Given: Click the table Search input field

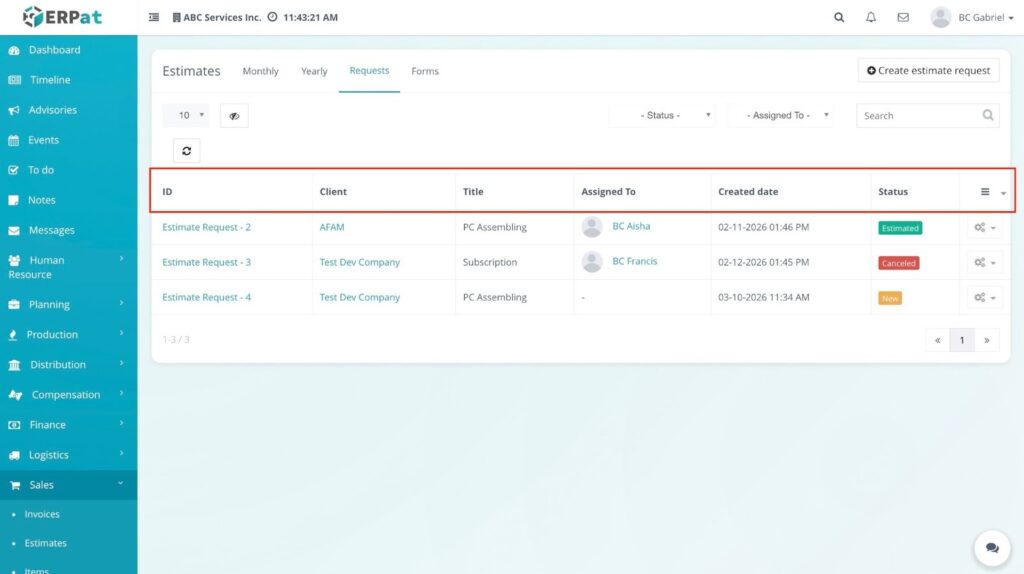Looking at the screenshot, I should [918, 116].
